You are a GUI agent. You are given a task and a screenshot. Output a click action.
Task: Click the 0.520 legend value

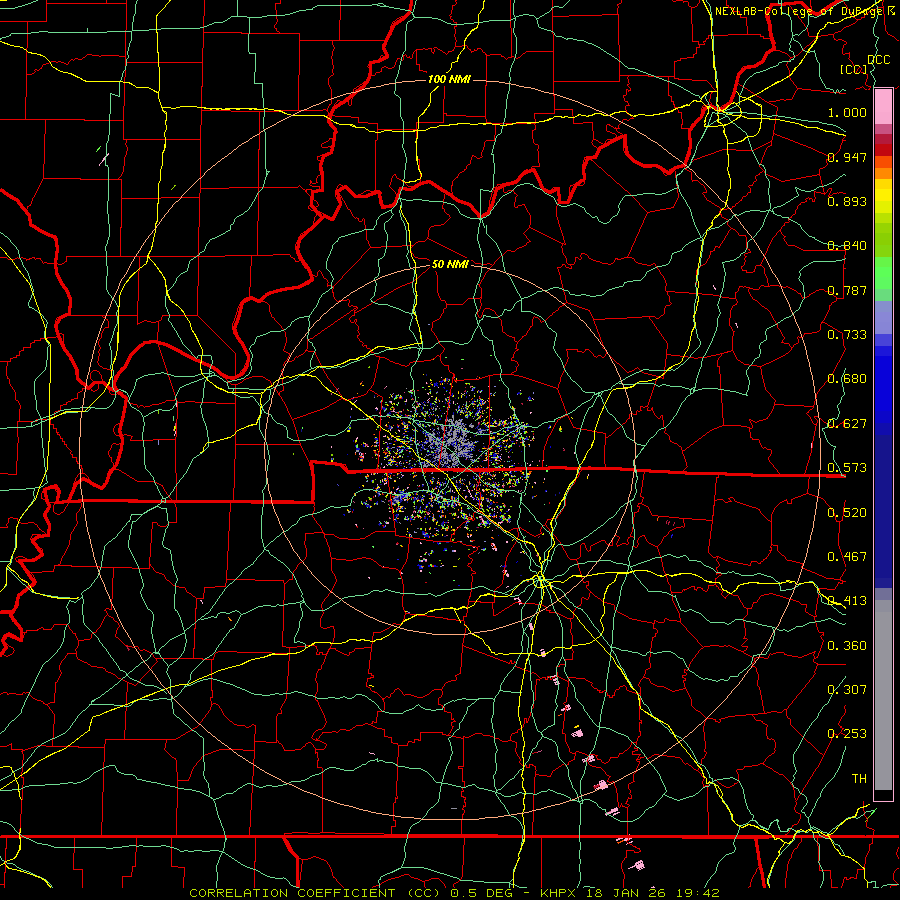[847, 513]
